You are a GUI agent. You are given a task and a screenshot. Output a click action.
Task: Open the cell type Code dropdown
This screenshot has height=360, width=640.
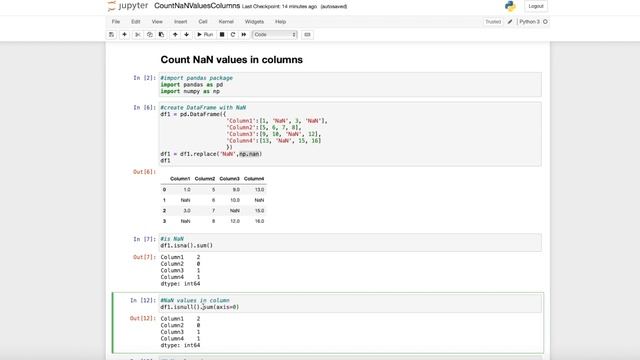[x=275, y=35]
